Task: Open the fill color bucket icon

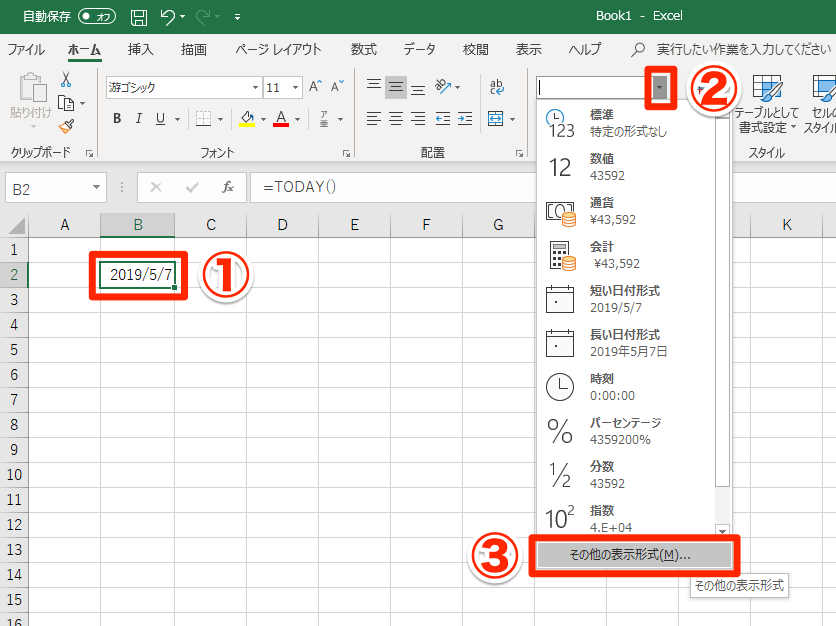Action: tap(246, 118)
